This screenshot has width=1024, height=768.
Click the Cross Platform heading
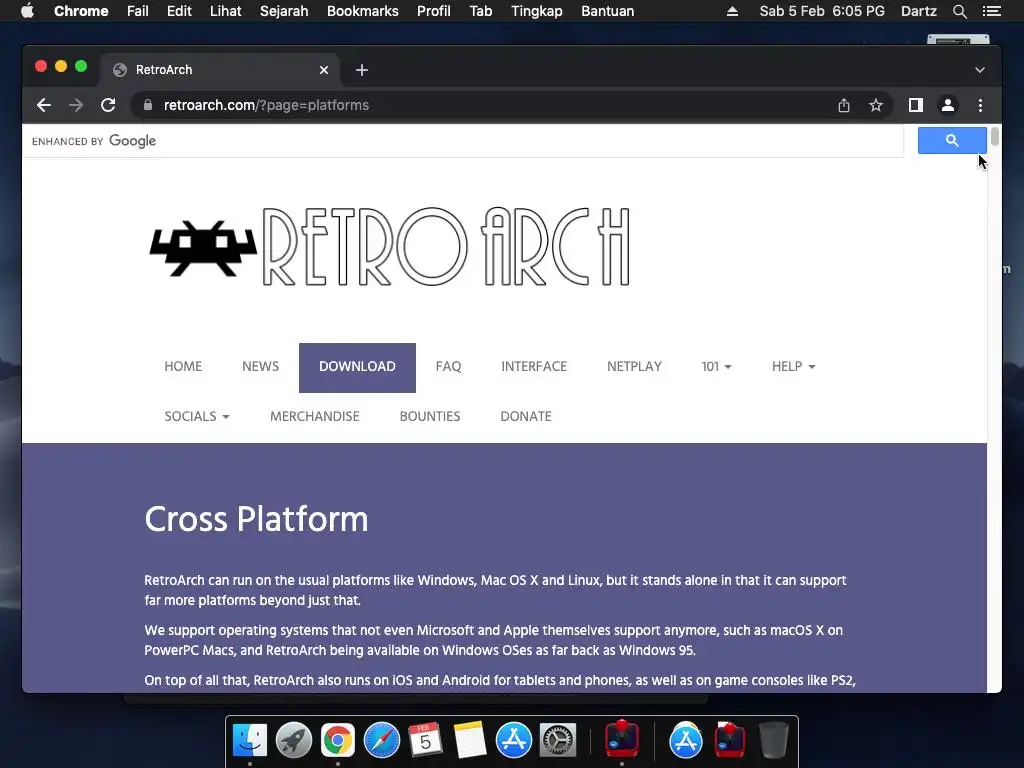pyautogui.click(x=256, y=519)
